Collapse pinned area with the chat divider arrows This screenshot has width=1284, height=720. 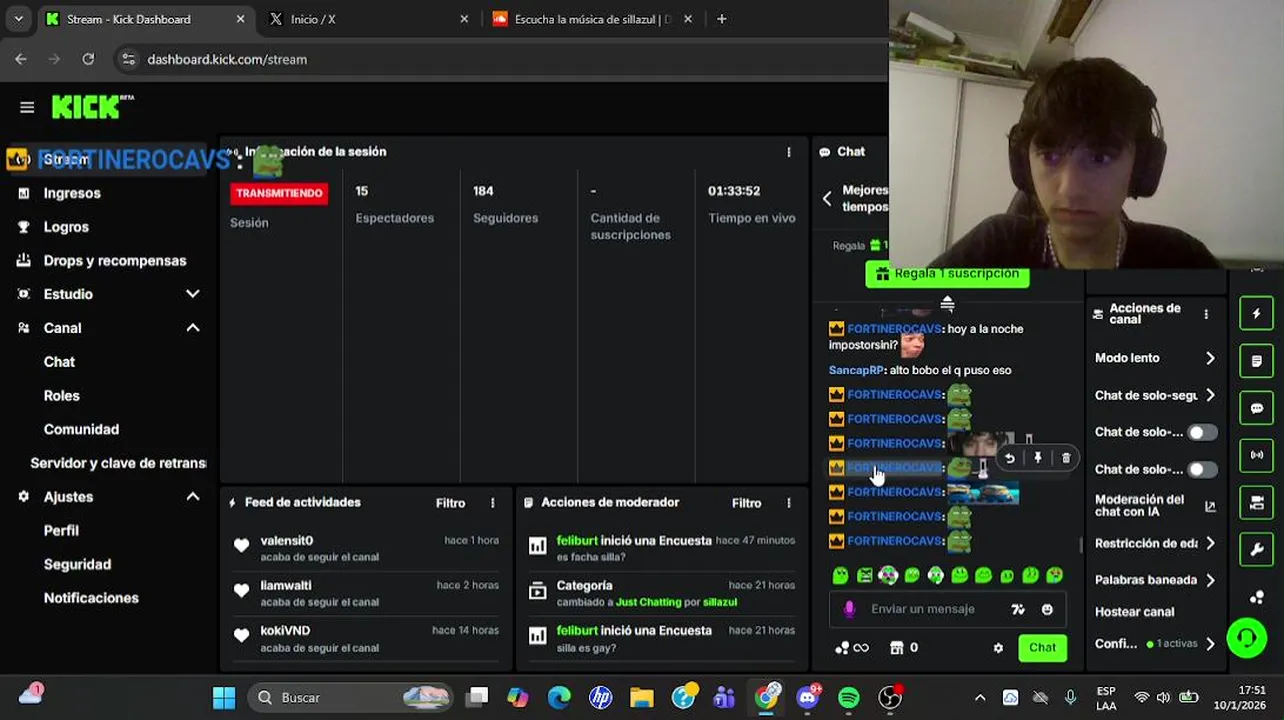(947, 304)
